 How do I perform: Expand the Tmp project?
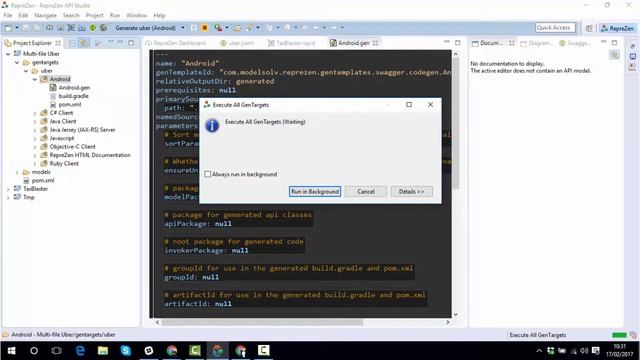(x=8, y=198)
